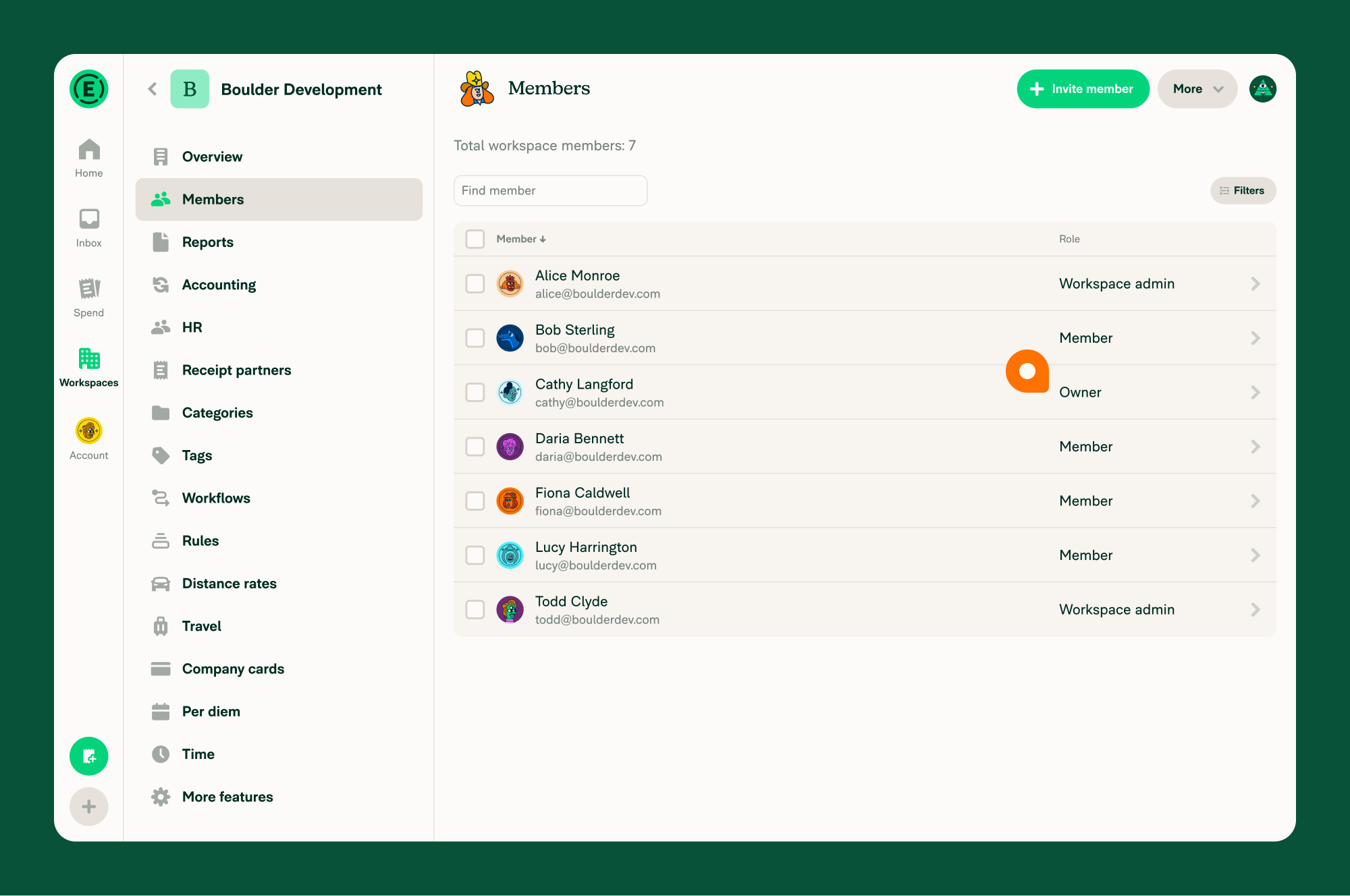Open Company cards page

pyautogui.click(x=279, y=669)
